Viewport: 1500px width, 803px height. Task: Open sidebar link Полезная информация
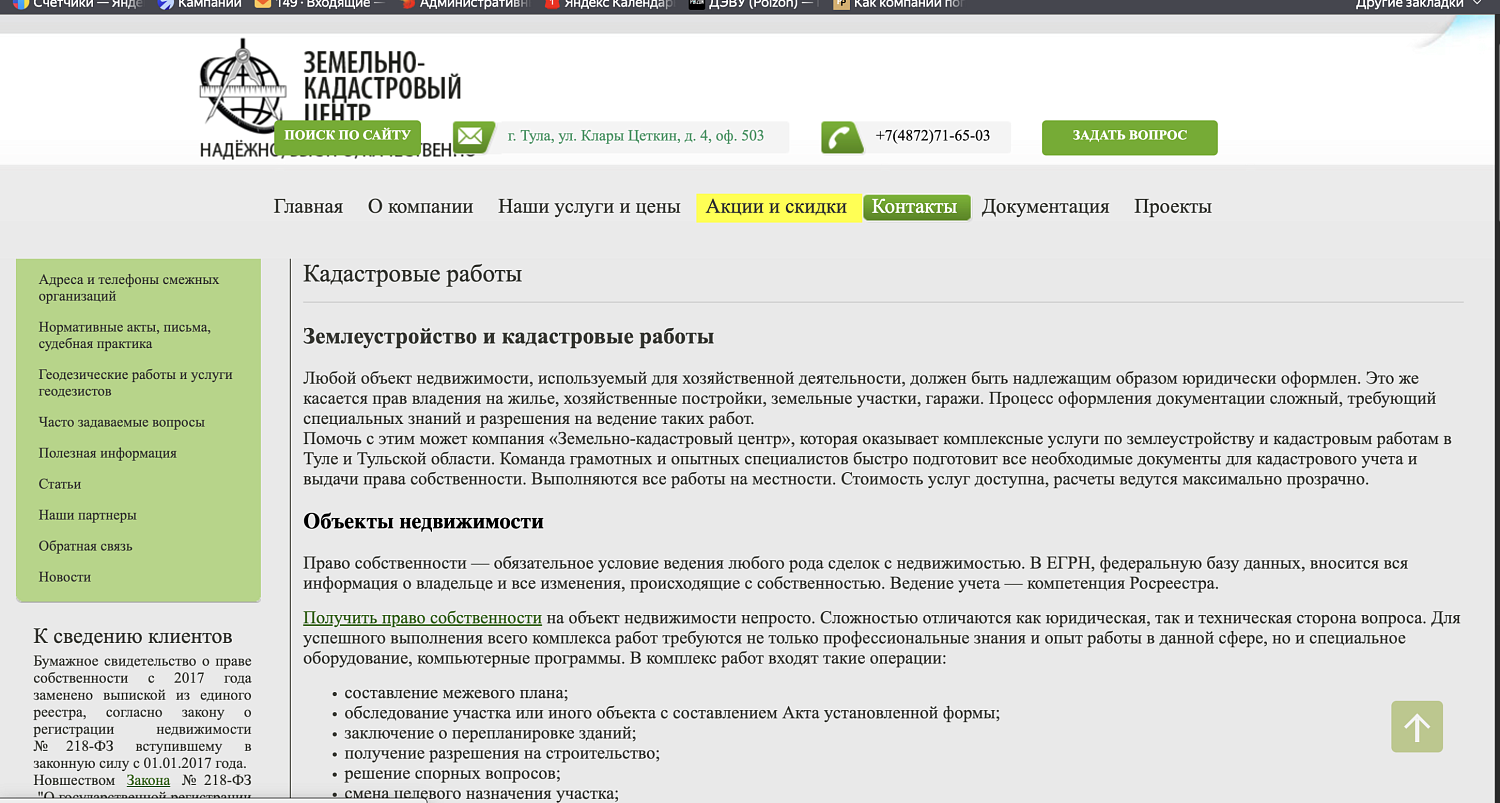(108, 453)
